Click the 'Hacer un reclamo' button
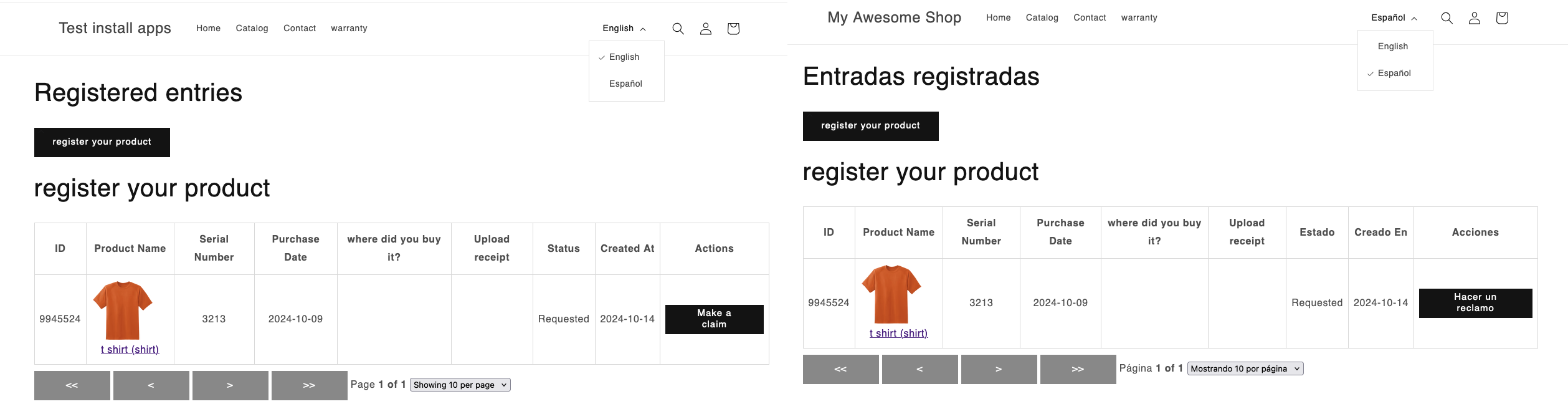Screen dimensions: 1568x409 coord(1475,303)
